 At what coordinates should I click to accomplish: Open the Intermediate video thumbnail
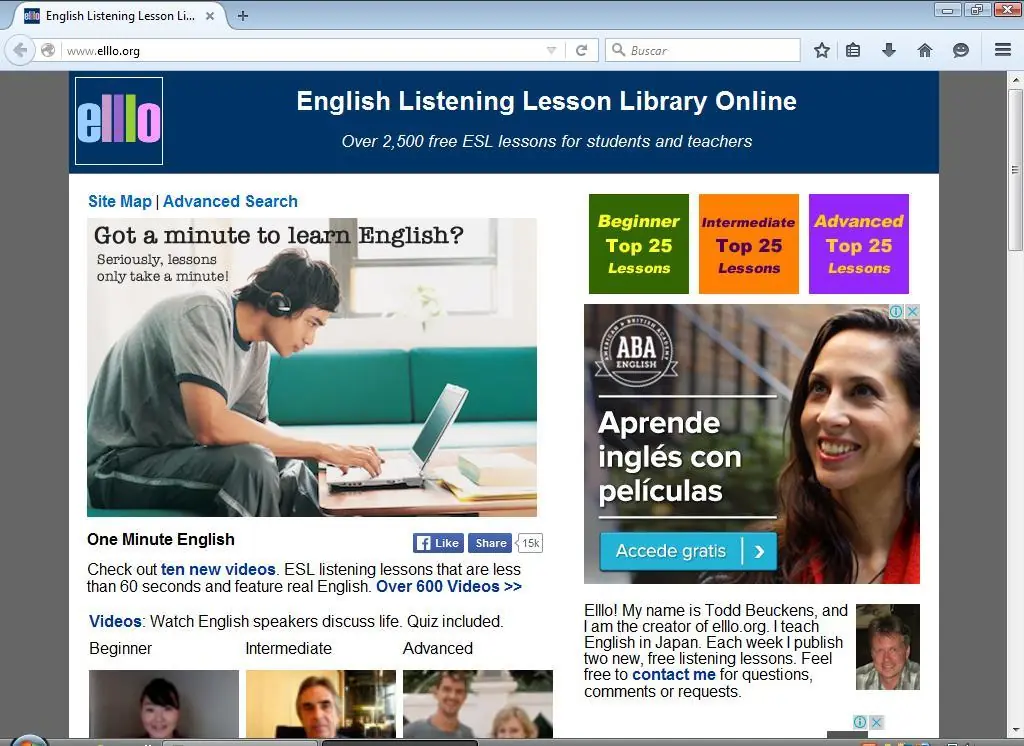pos(321,704)
